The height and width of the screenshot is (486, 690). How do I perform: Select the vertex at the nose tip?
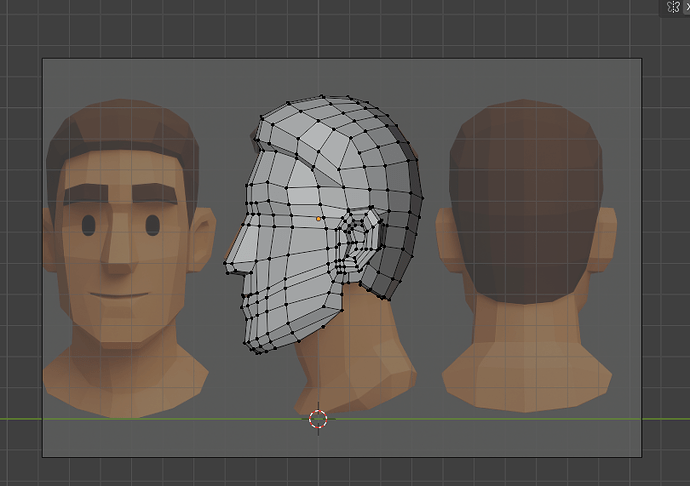click(x=225, y=263)
